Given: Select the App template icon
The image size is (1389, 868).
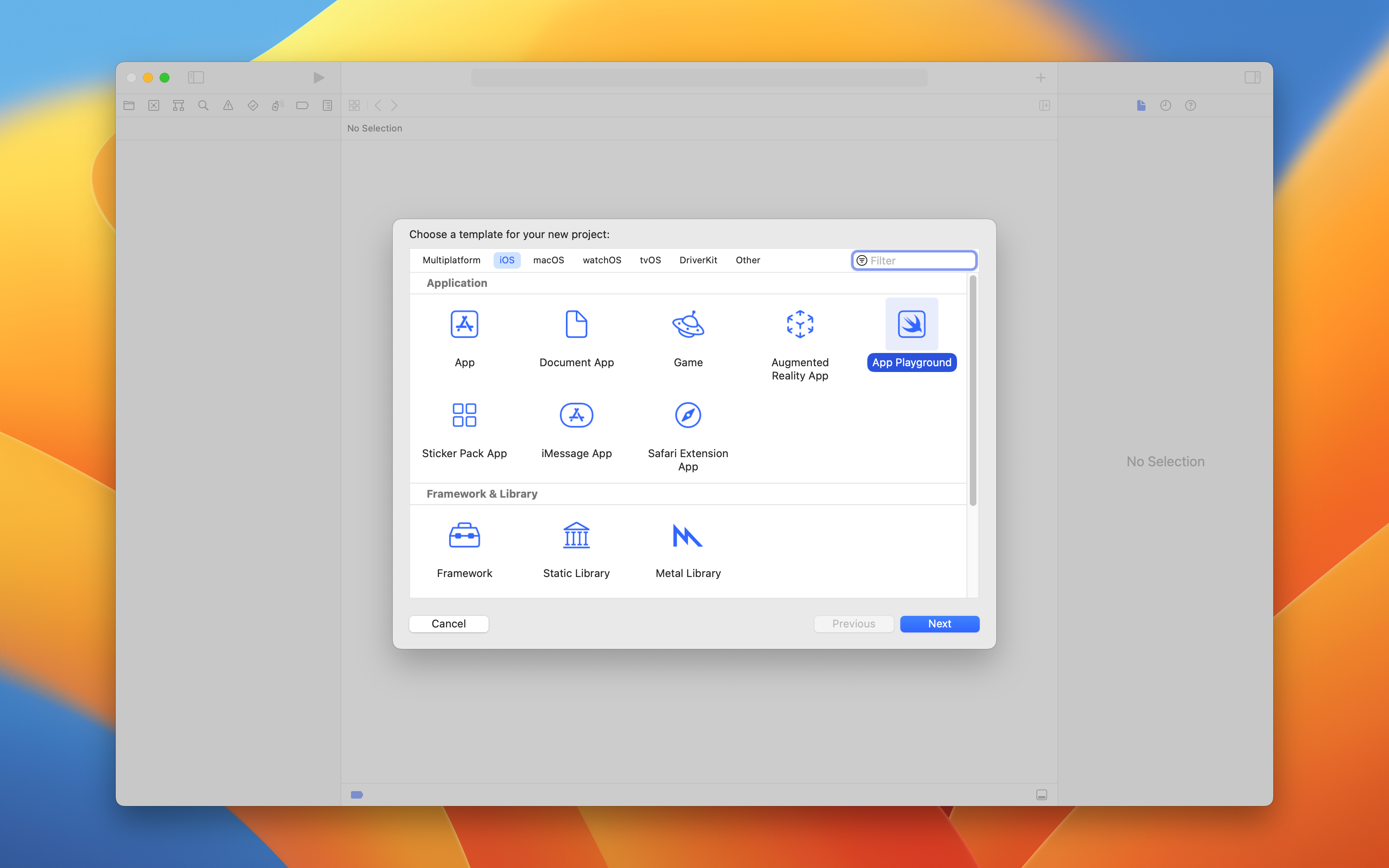Looking at the screenshot, I should (x=464, y=324).
